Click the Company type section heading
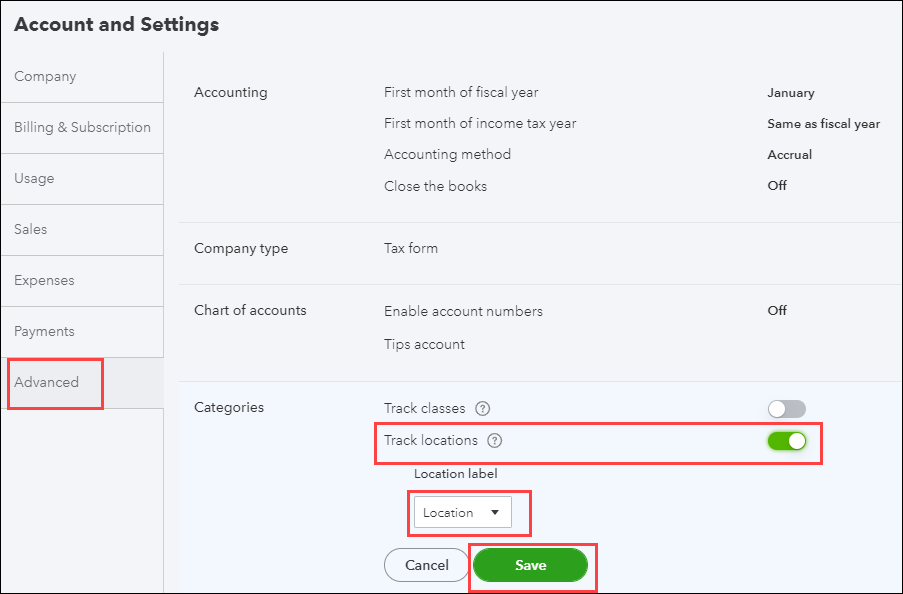Screen dimensions: 903x594 (x=241, y=249)
